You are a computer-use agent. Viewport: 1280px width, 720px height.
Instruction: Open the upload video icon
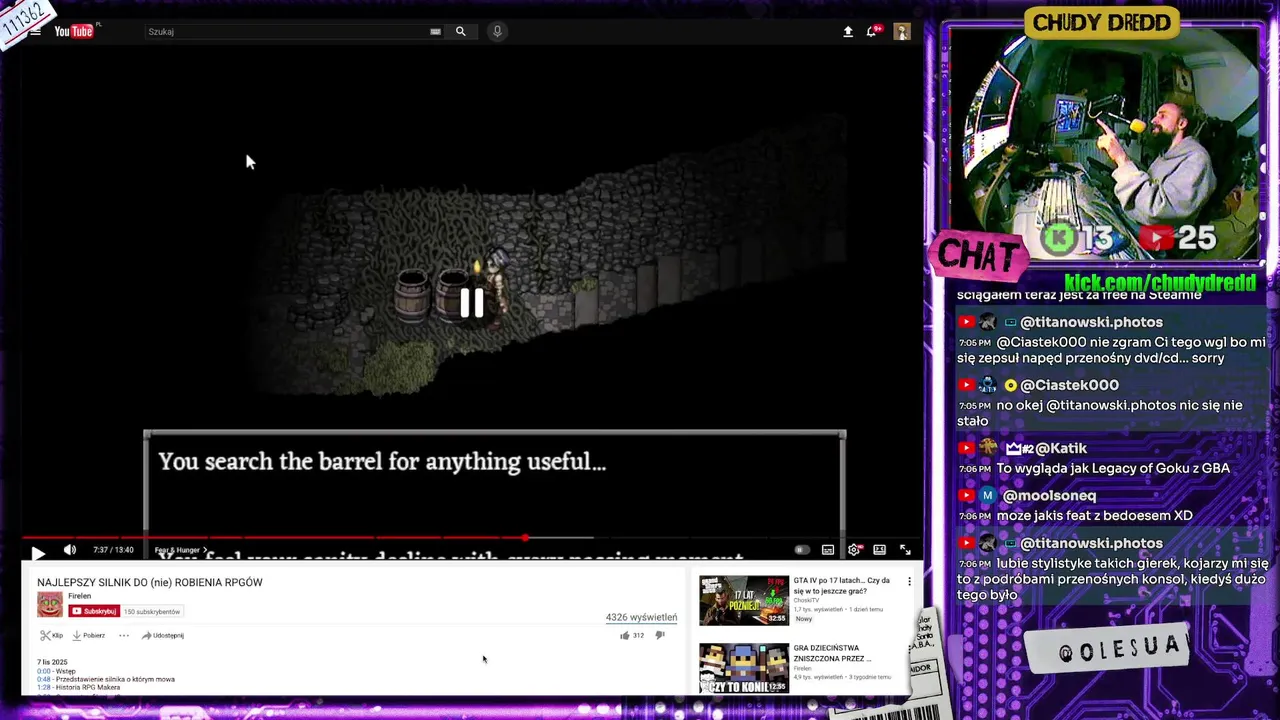pyautogui.click(x=848, y=32)
